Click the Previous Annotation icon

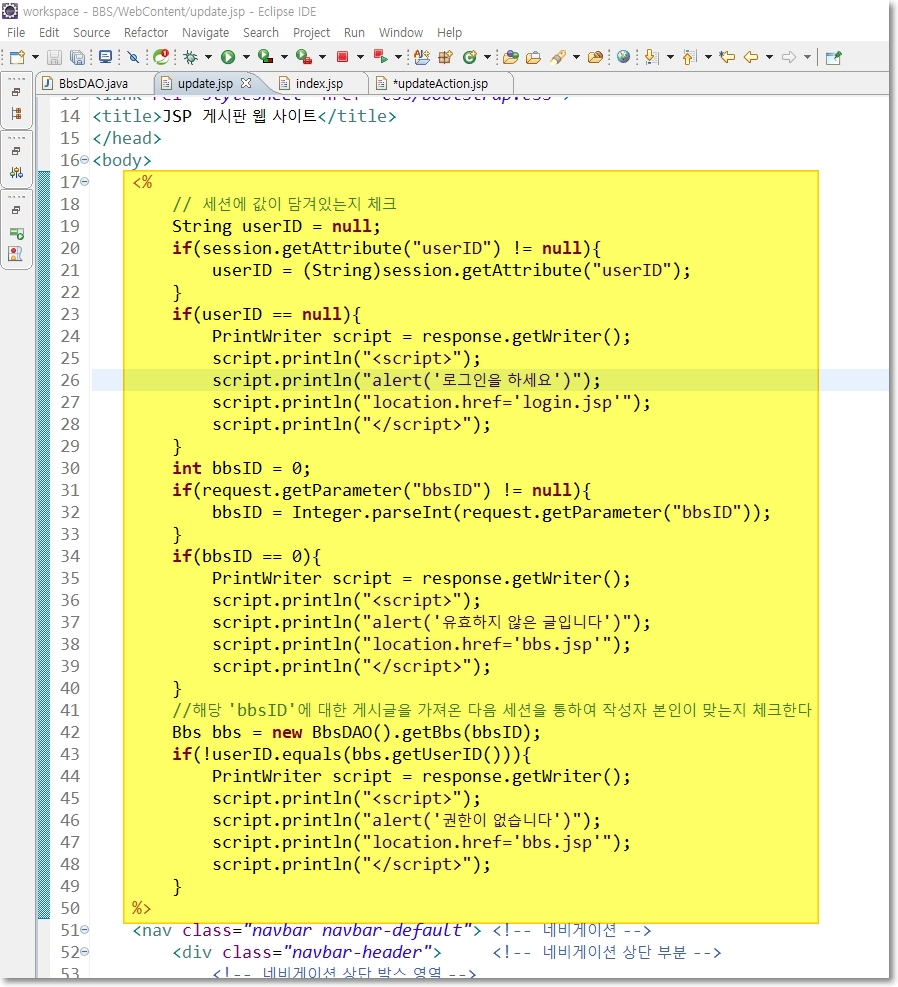690,57
